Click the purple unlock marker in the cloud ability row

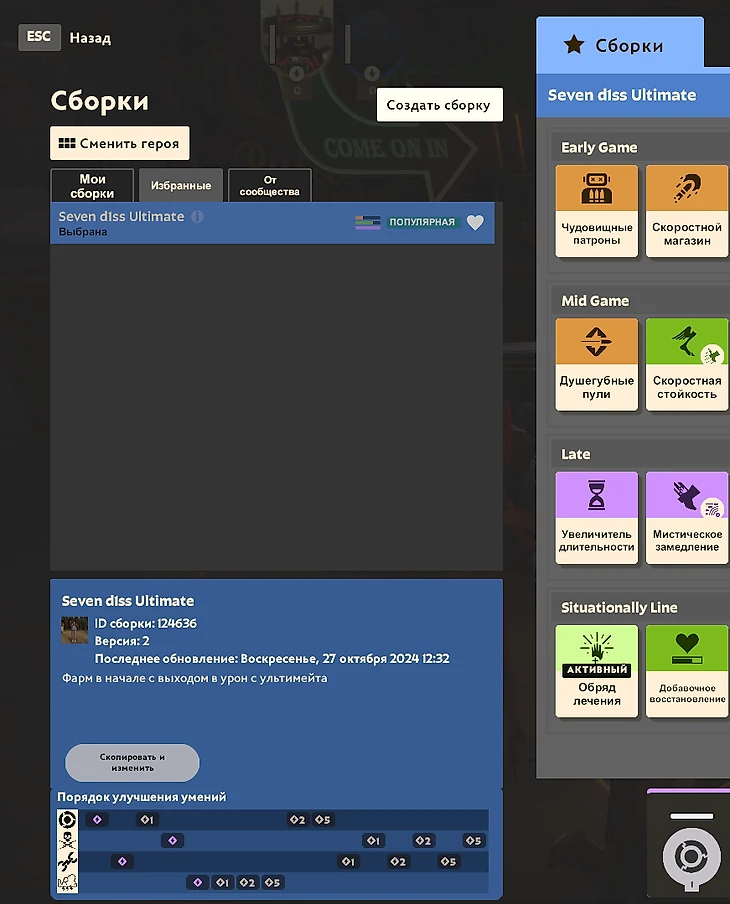[198, 882]
